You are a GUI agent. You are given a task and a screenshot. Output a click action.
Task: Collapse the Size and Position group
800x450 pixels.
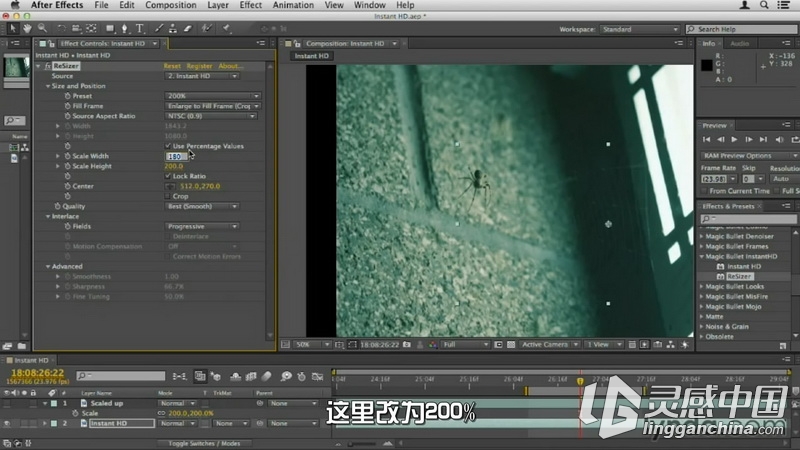[x=48, y=86]
